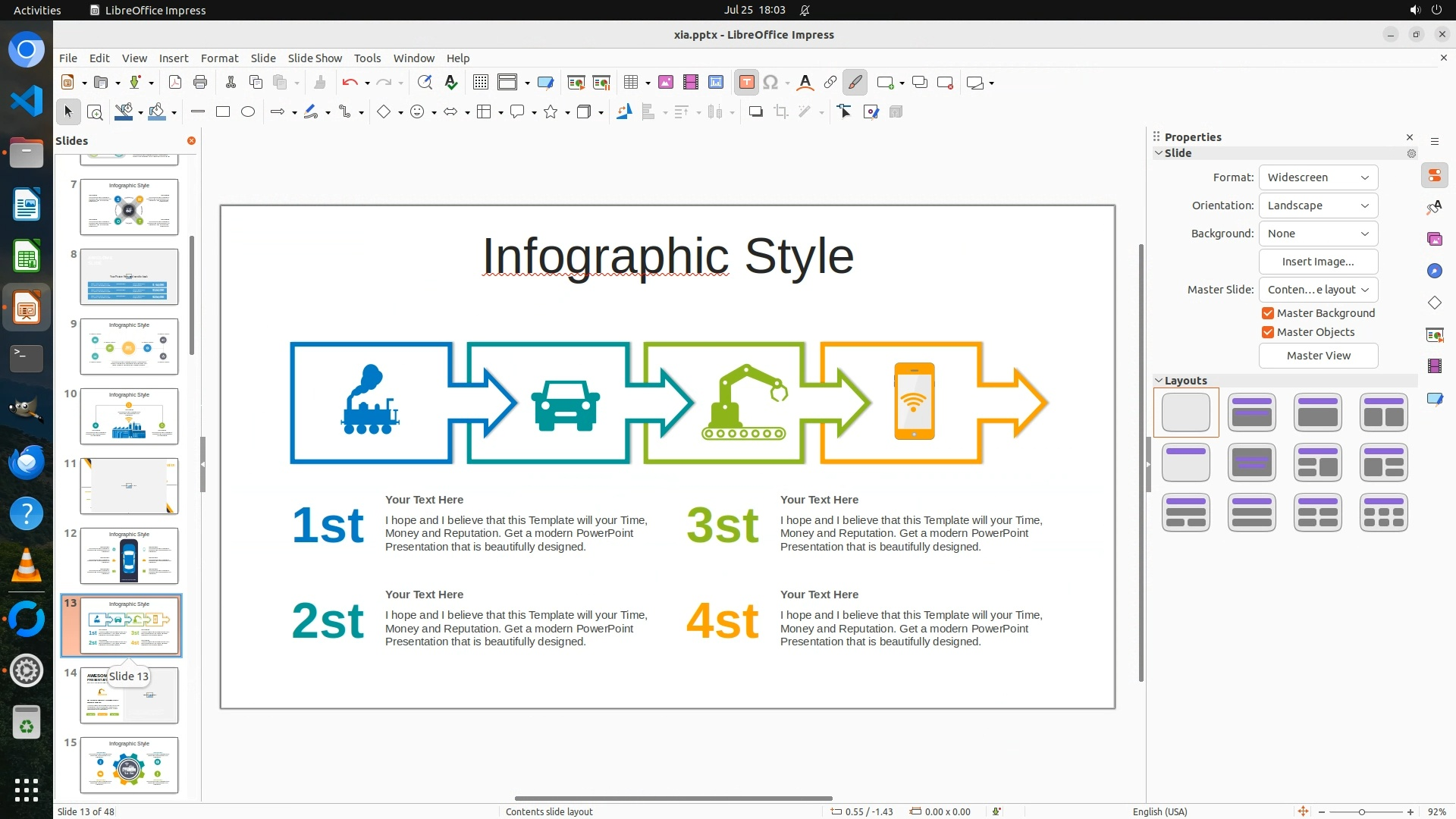Select the Ellipse drawing tool
Viewport: 1456px width, 819px height.
248,112
